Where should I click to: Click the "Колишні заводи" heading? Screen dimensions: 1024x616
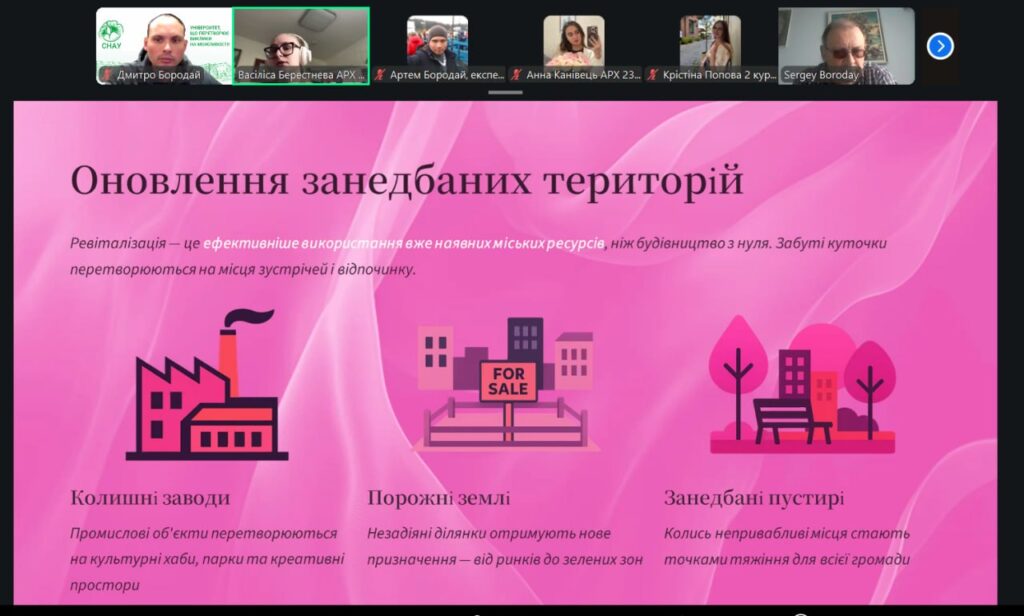coord(150,498)
